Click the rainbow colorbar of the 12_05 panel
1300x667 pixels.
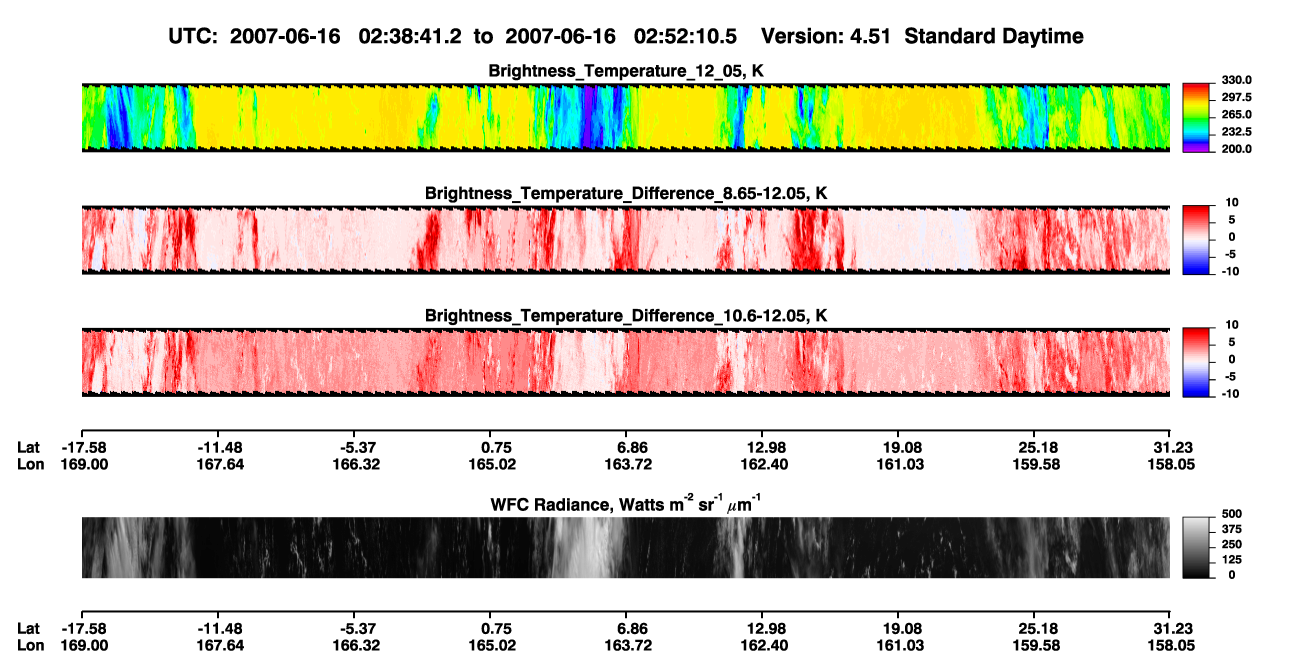1196,118
